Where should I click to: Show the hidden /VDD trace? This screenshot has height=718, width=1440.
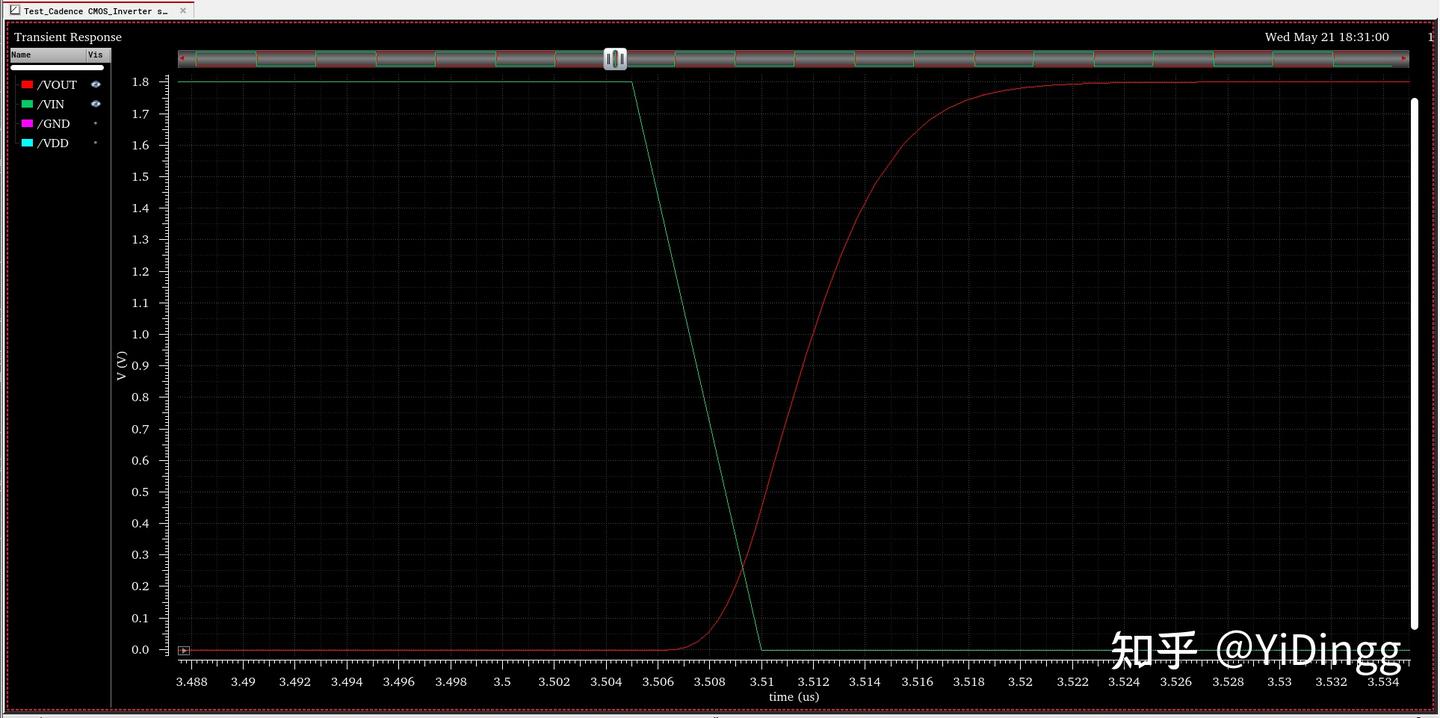click(x=96, y=143)
